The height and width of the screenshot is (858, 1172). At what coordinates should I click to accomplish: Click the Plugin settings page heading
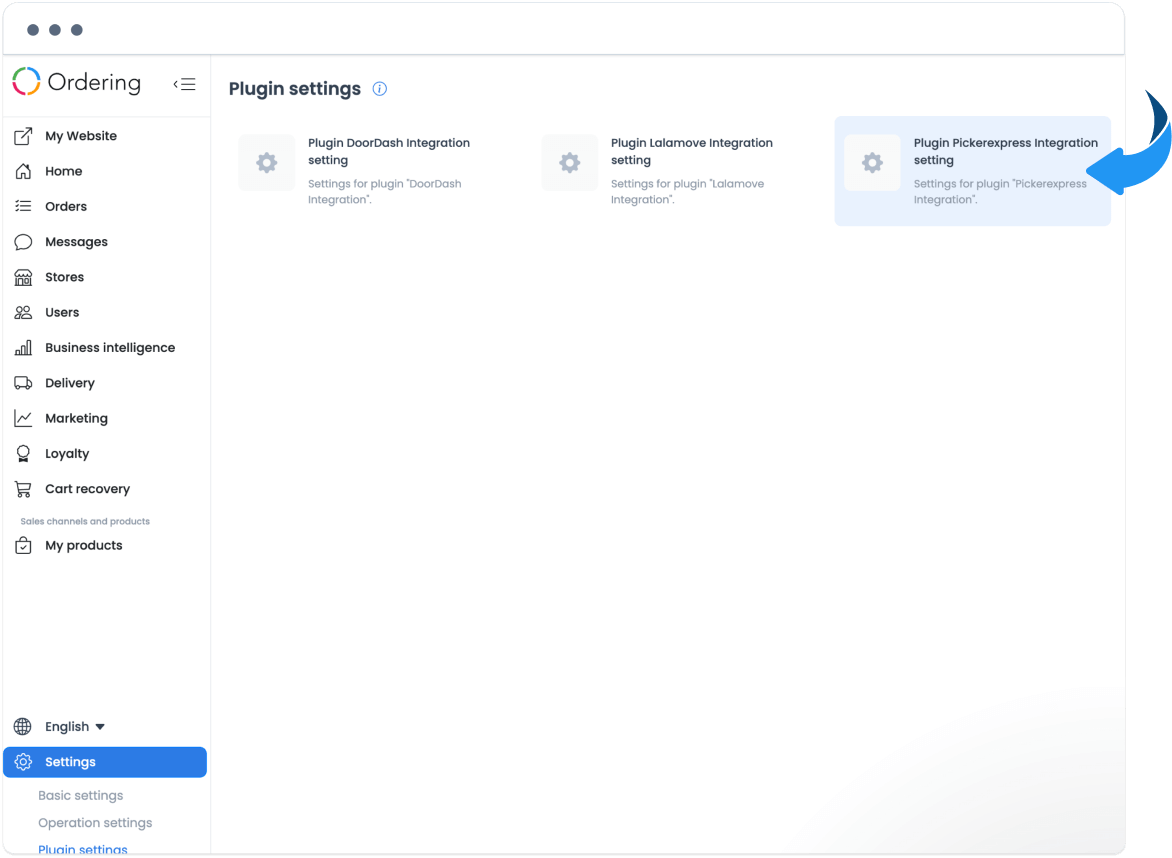pos(294,89)
